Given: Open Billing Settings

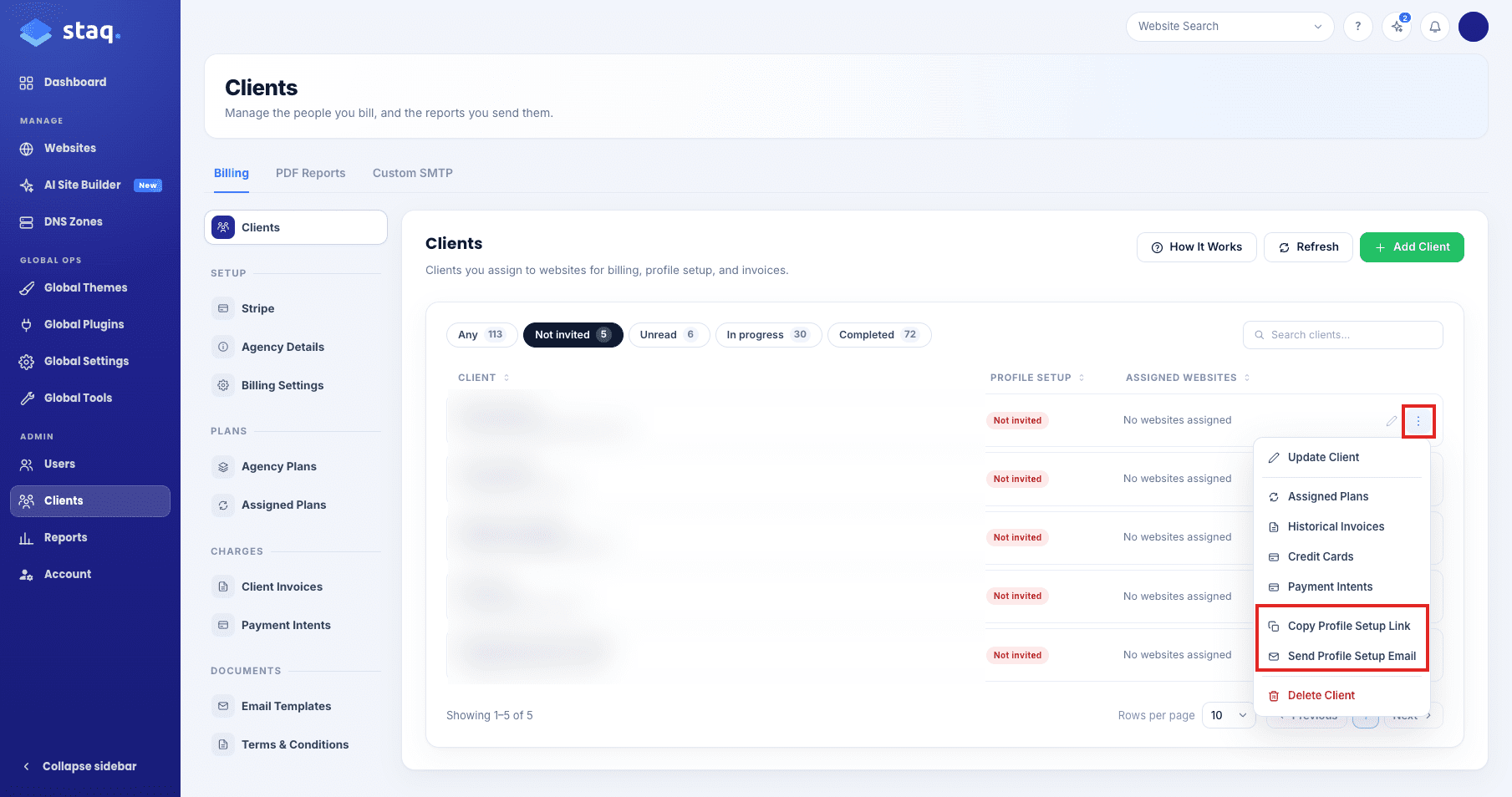Looking at the screenshot, I should [296, 385].
